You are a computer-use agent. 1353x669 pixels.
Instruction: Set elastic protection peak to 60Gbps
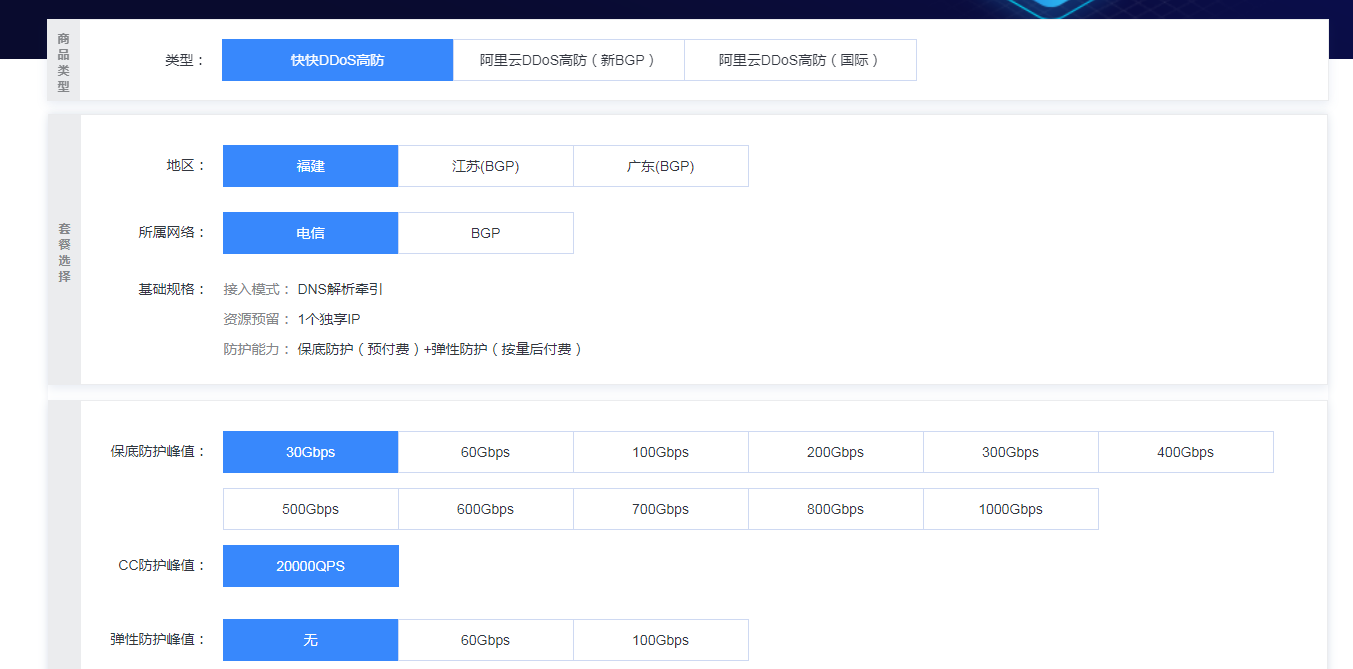(x=486, y=640)
